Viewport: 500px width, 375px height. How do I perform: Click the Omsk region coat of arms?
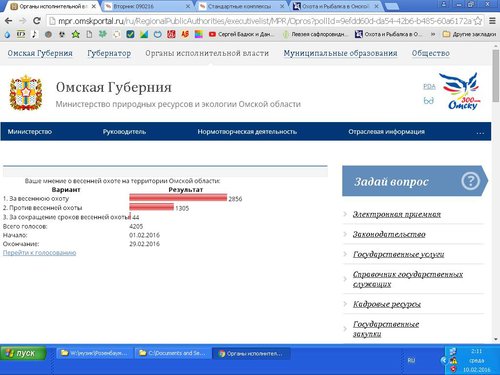(x=26, y=93)
